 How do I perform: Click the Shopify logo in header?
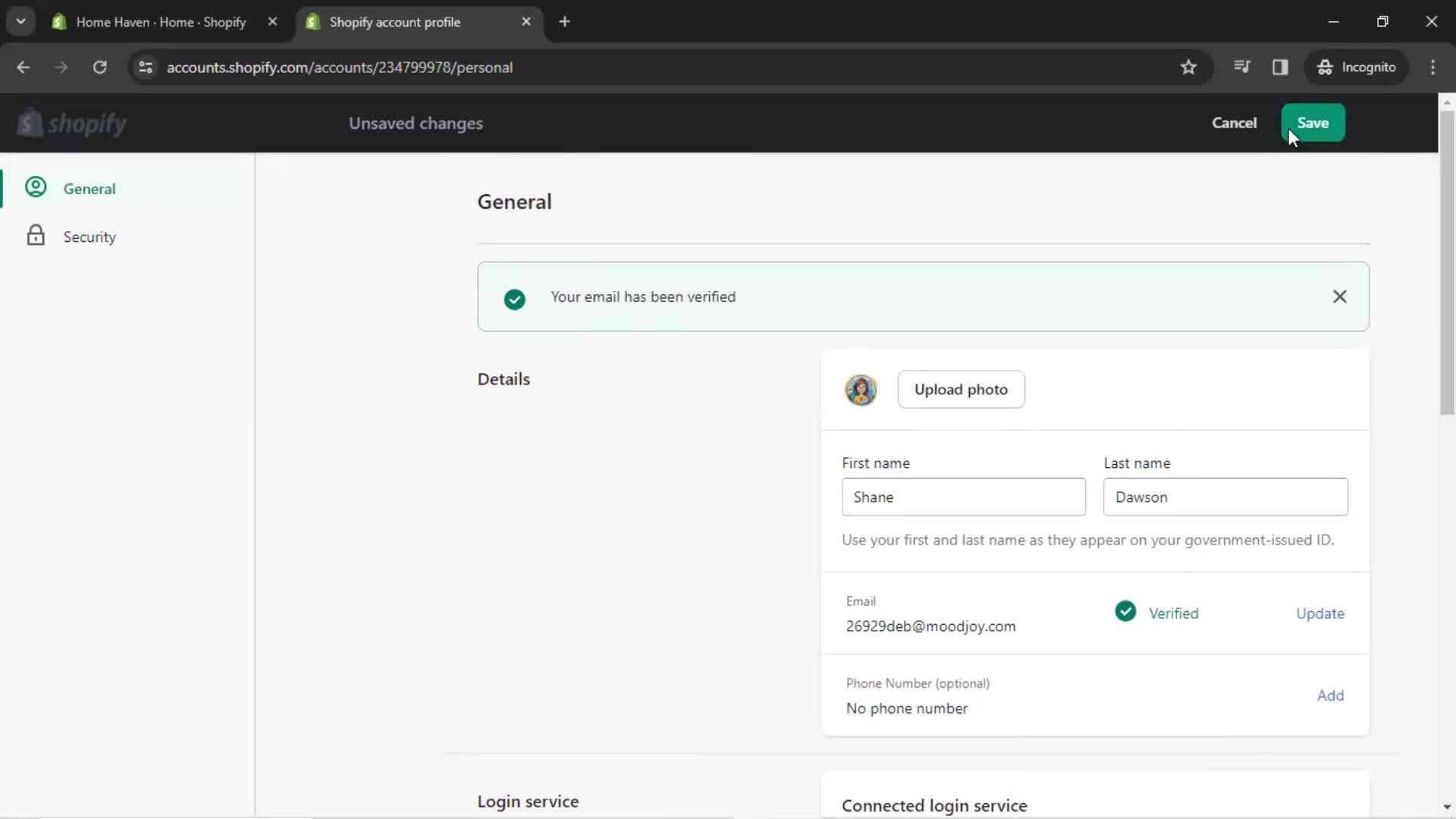pos(72,123)
